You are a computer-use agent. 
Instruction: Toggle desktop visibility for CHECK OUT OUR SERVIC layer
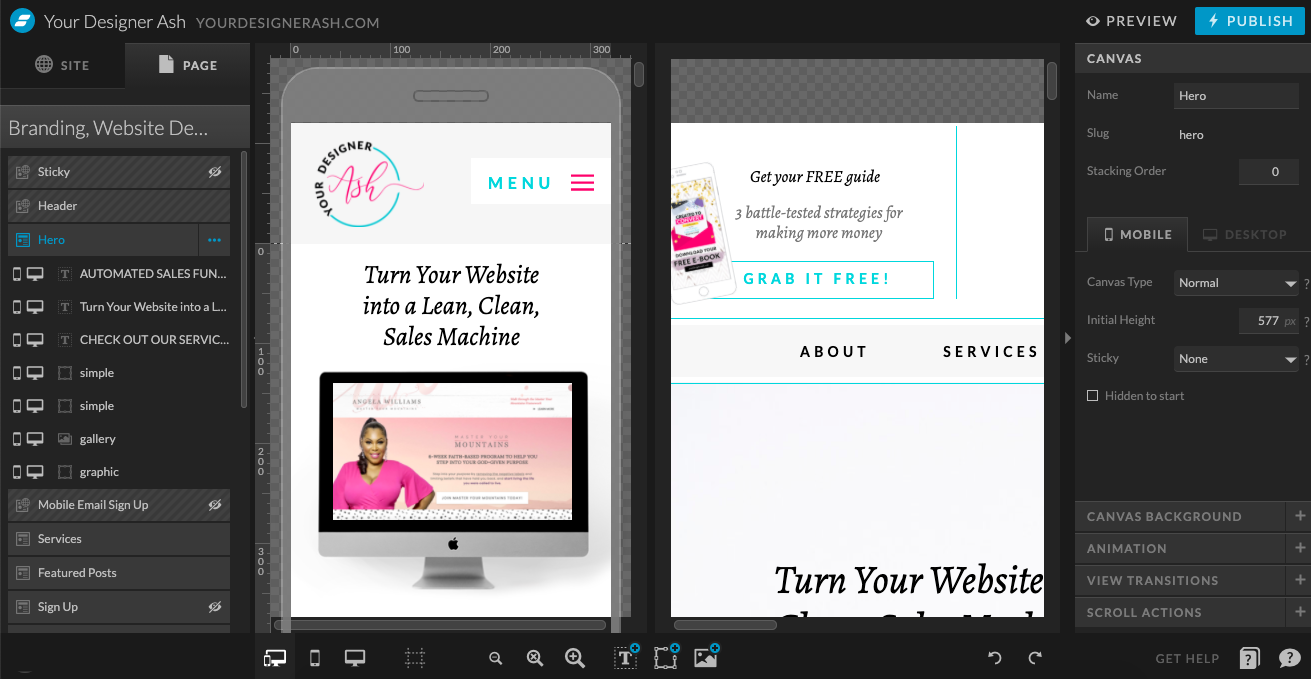click(x=35, y=340)
